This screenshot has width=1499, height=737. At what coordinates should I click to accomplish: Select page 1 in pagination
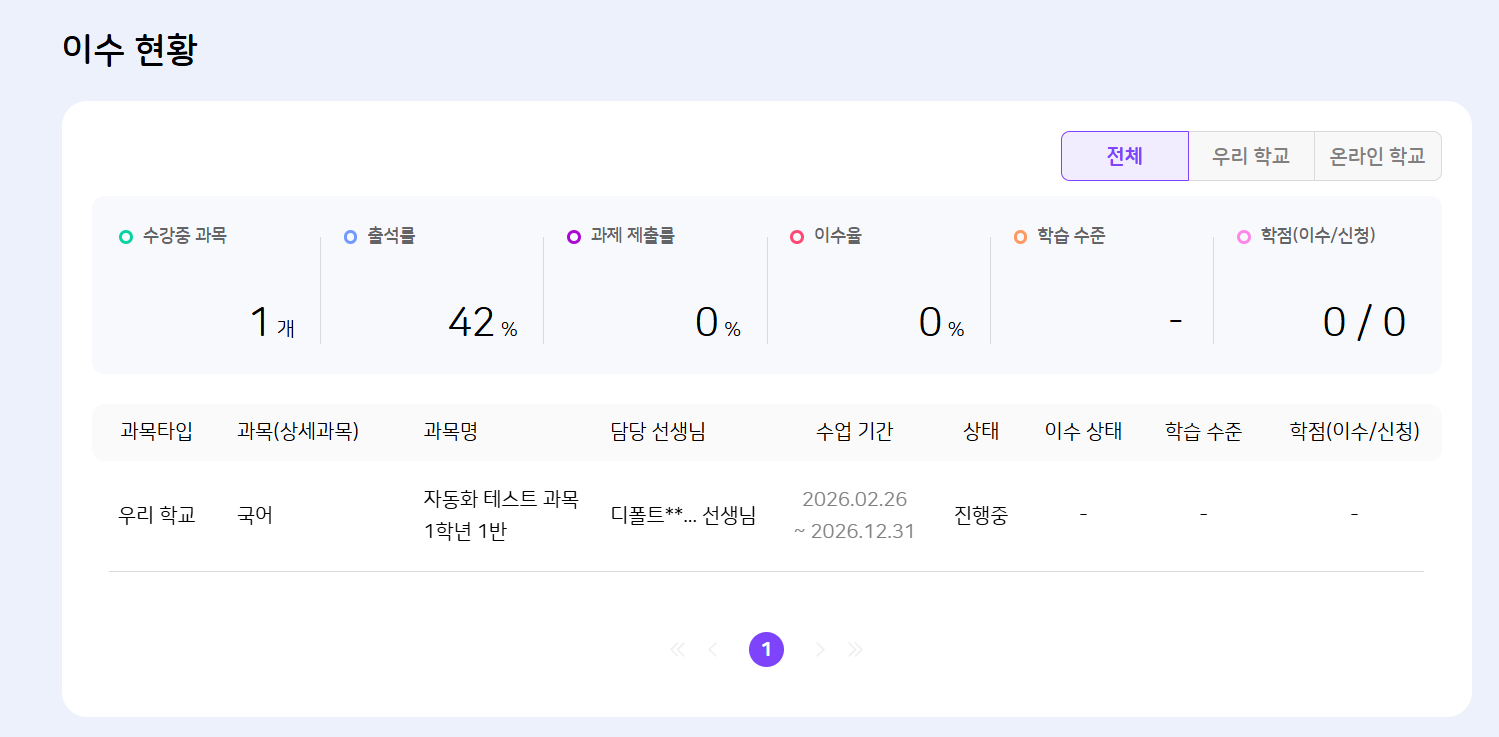click(766, 650)
